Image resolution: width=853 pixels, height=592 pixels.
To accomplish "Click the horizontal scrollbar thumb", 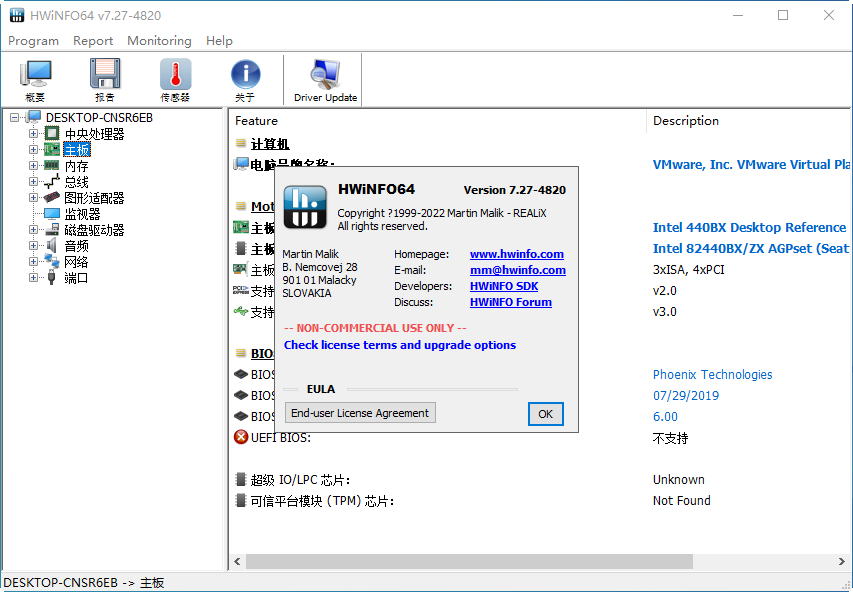I will 469,561.
